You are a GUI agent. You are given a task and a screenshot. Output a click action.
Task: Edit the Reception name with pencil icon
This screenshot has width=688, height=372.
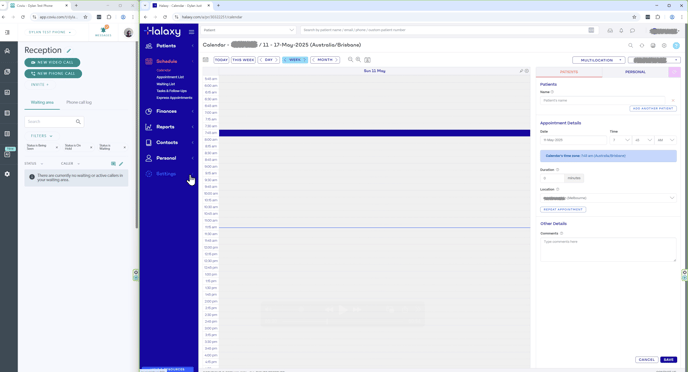tap(69, 51)
